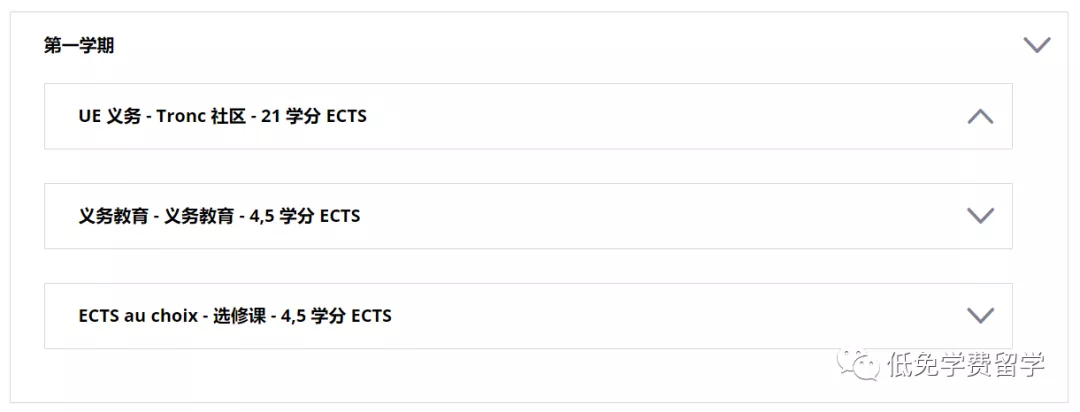Click the word 选修课 in third row

[239, 316]
